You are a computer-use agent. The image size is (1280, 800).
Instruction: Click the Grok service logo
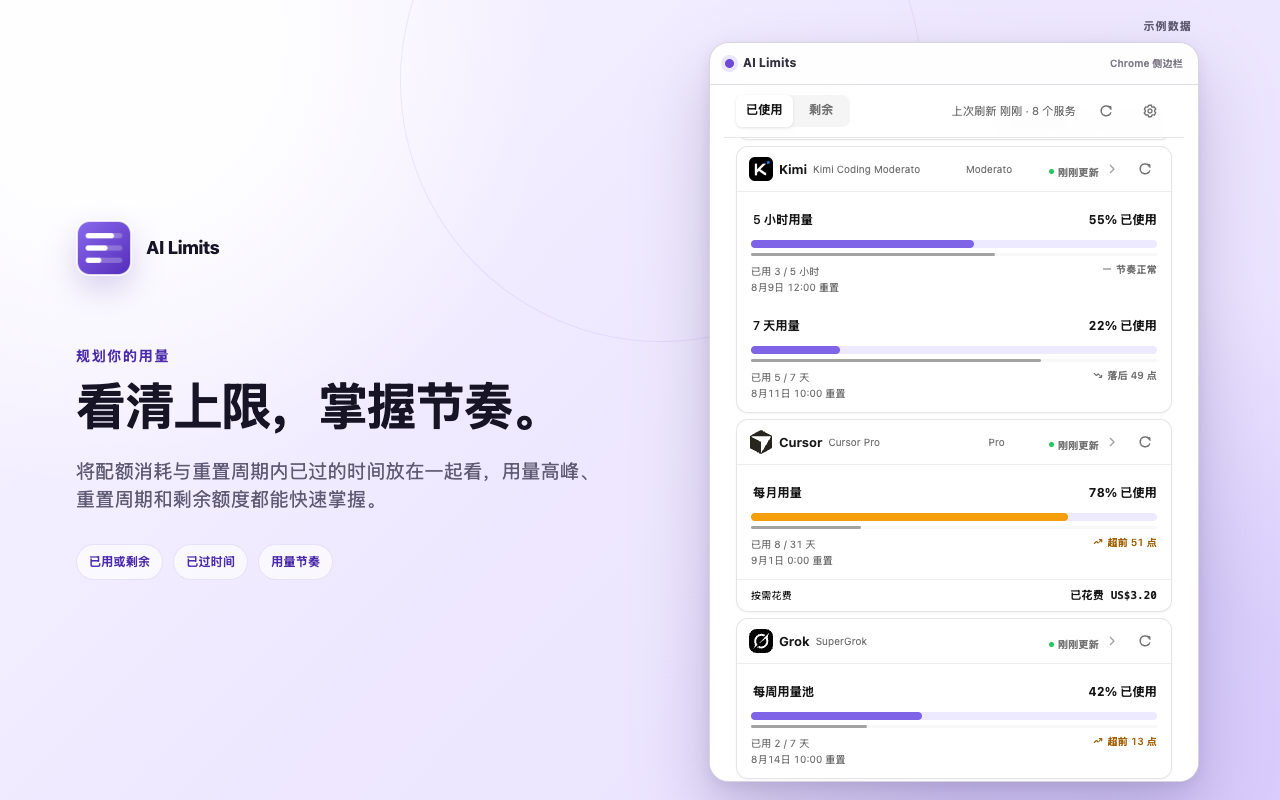pyautogui.click(x=761, y=641)
